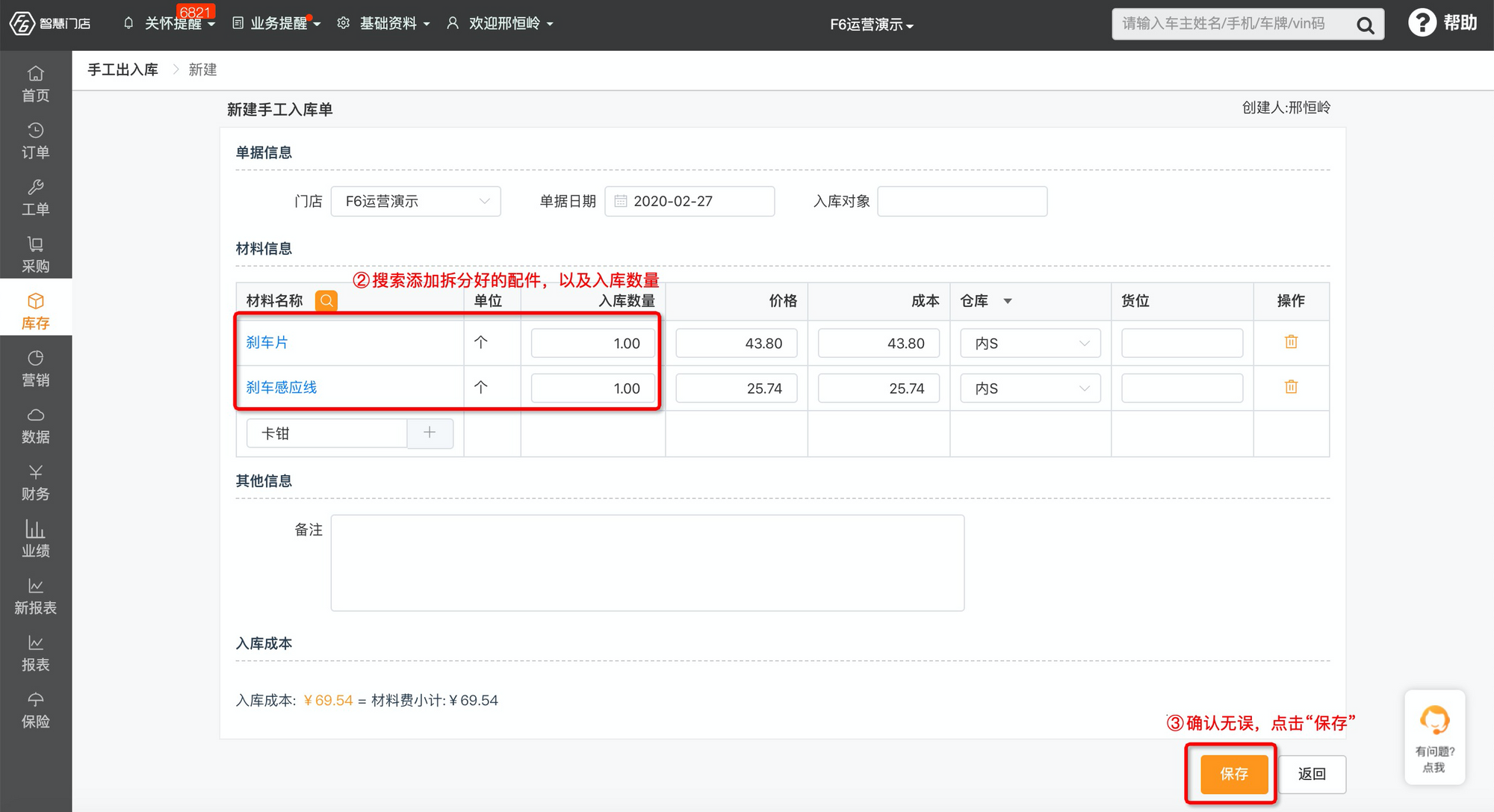The height and width of the screenshot is (812, 1494).
Task: Open the 刹车片 warehouse 内S dropdown
Action: pyautogui.click(x=1031, y=343)
